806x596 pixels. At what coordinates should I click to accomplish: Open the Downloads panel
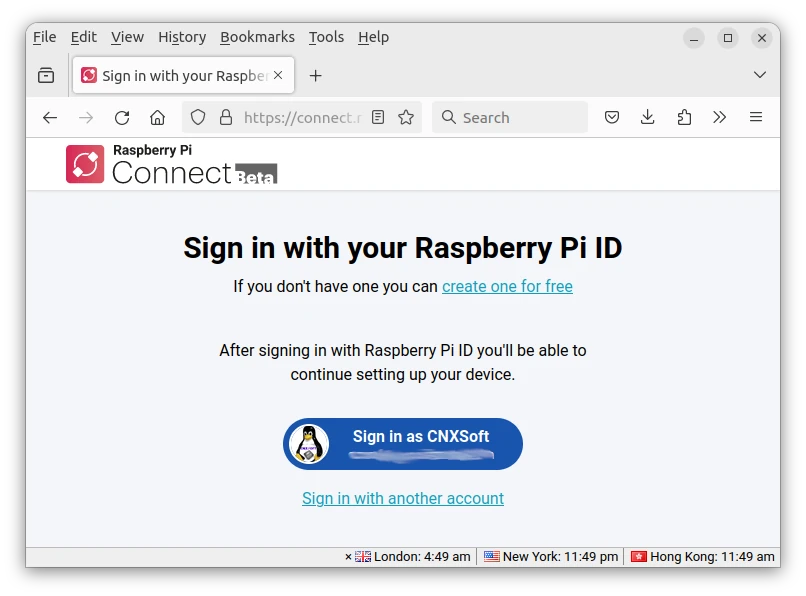click(648, 117)
